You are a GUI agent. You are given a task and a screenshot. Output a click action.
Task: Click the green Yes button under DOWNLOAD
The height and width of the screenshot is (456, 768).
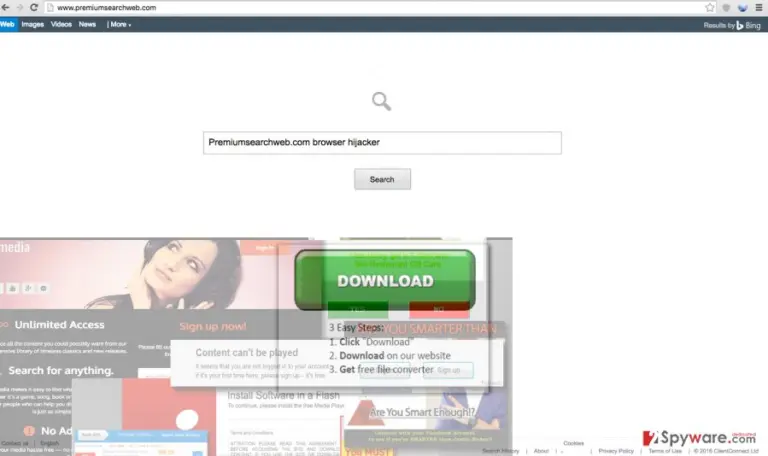(358, 309)
